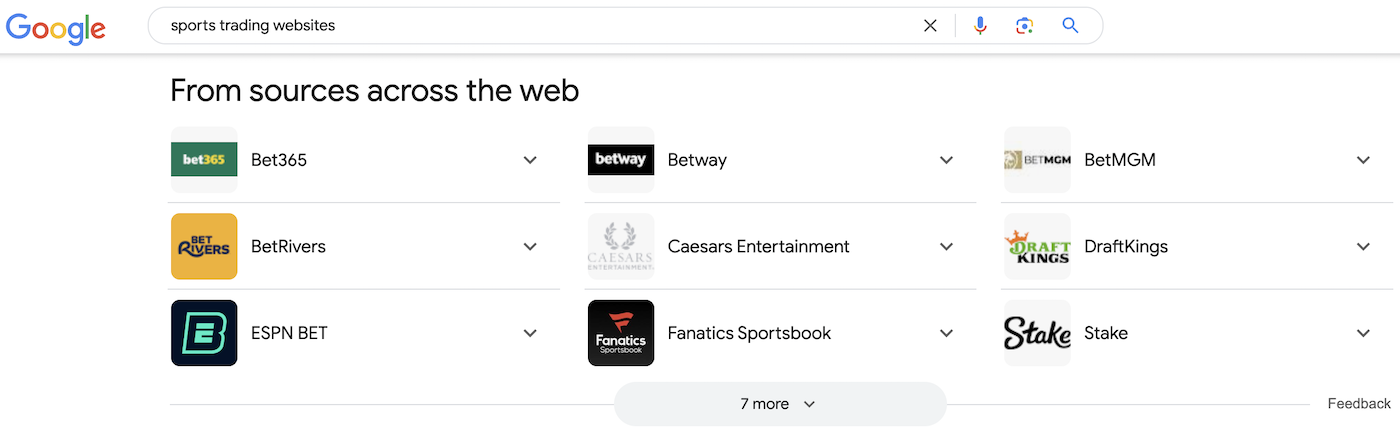Screen dimensions: 1400x434
Task: Start a voice search with microphone
Action: point(980,26)
